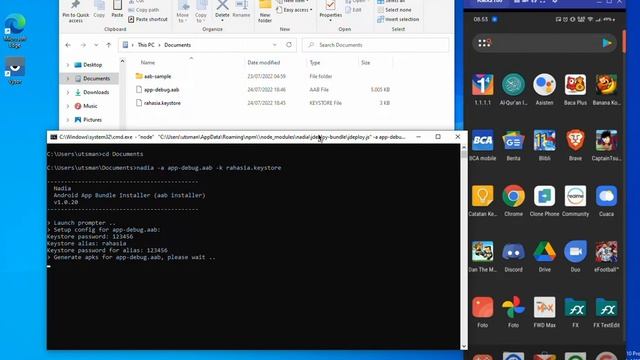Open Properties in the ribbon

tap(331, 10)
